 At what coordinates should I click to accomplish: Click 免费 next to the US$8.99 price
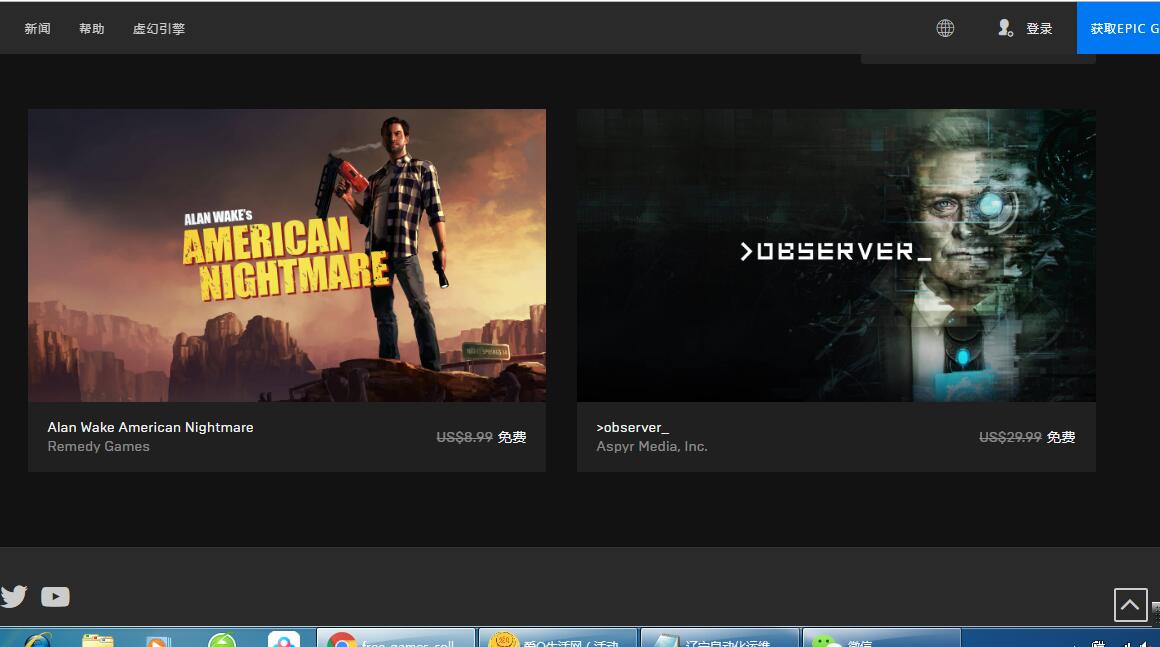click(x=512, y=437)
